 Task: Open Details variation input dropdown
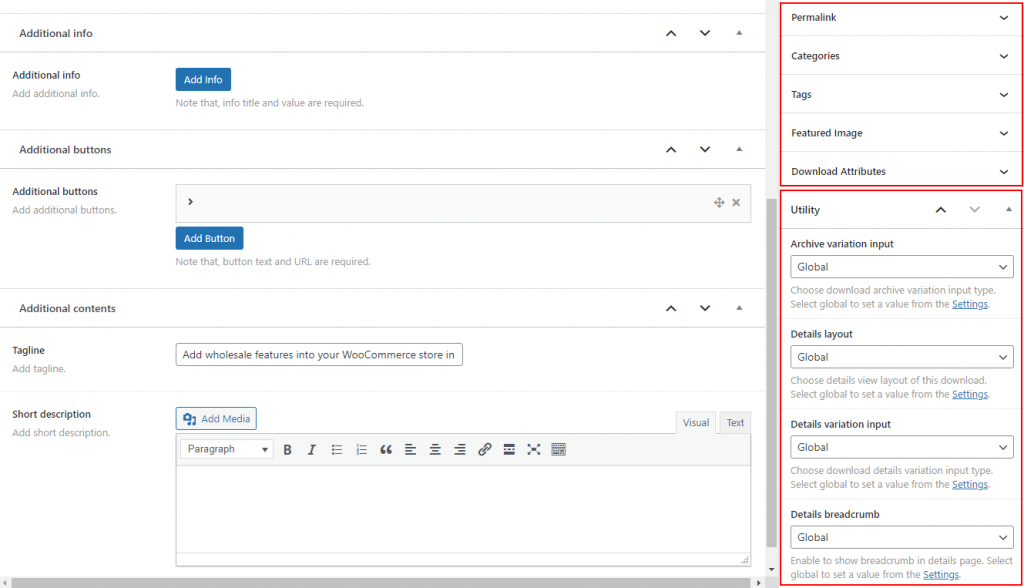click(902, 447)
